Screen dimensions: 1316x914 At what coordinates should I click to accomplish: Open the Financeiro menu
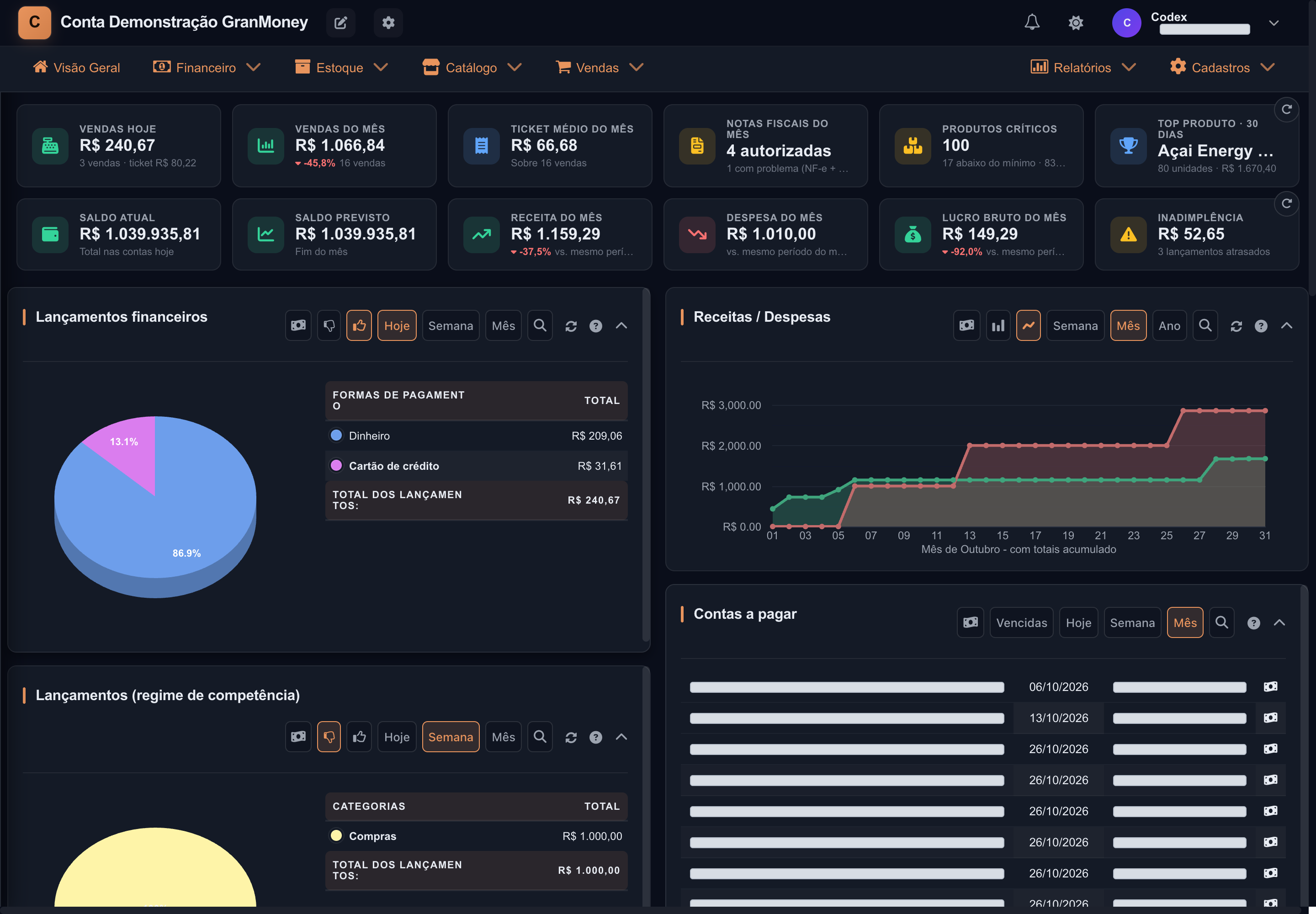[207, 68]
